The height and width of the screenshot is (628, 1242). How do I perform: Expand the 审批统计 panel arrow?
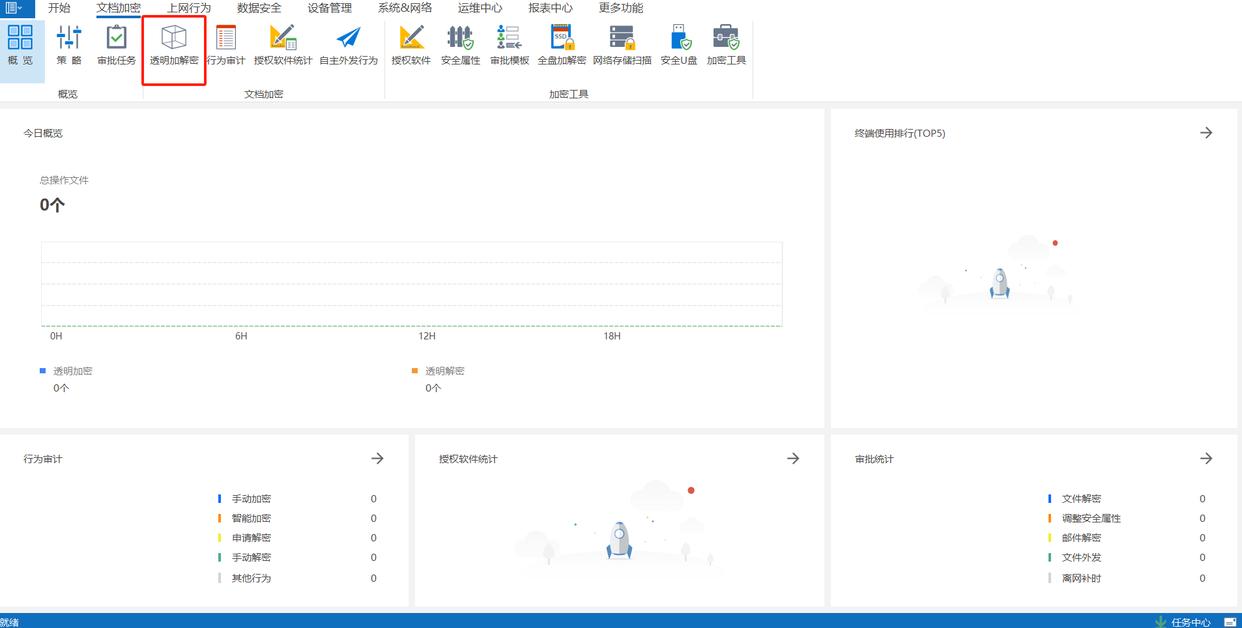1206,458
